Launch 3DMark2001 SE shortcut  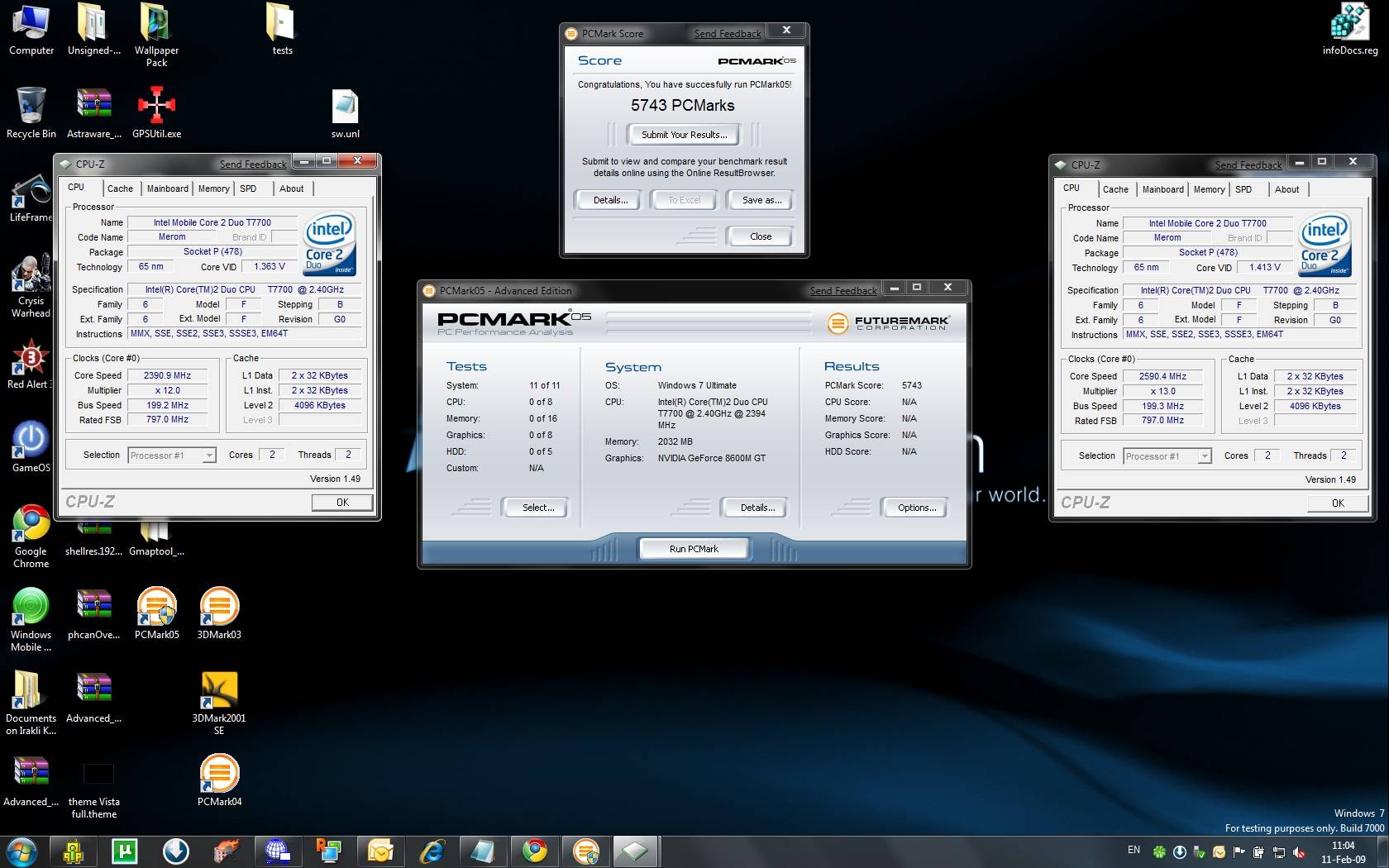tap(219, 703)
